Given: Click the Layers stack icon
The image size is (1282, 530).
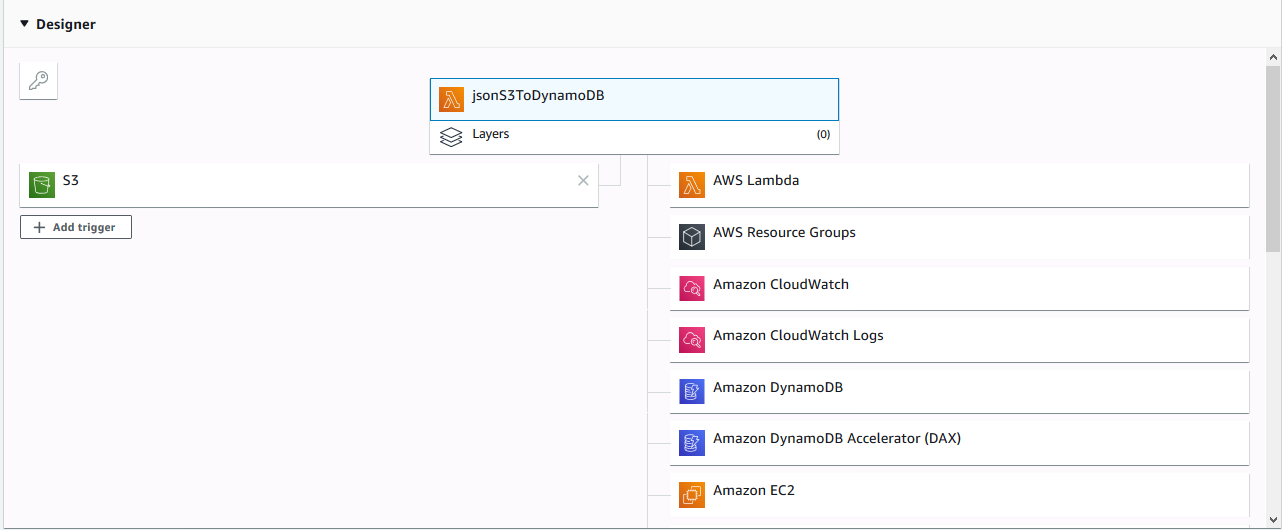Looking at the screenshot, I should tap(451, 137).
